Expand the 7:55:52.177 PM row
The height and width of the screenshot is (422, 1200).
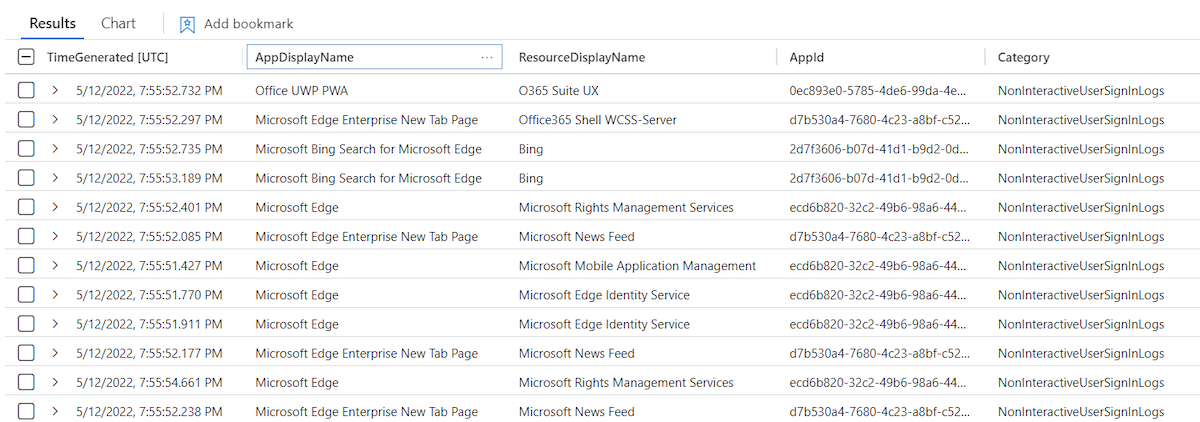point(56,354)
